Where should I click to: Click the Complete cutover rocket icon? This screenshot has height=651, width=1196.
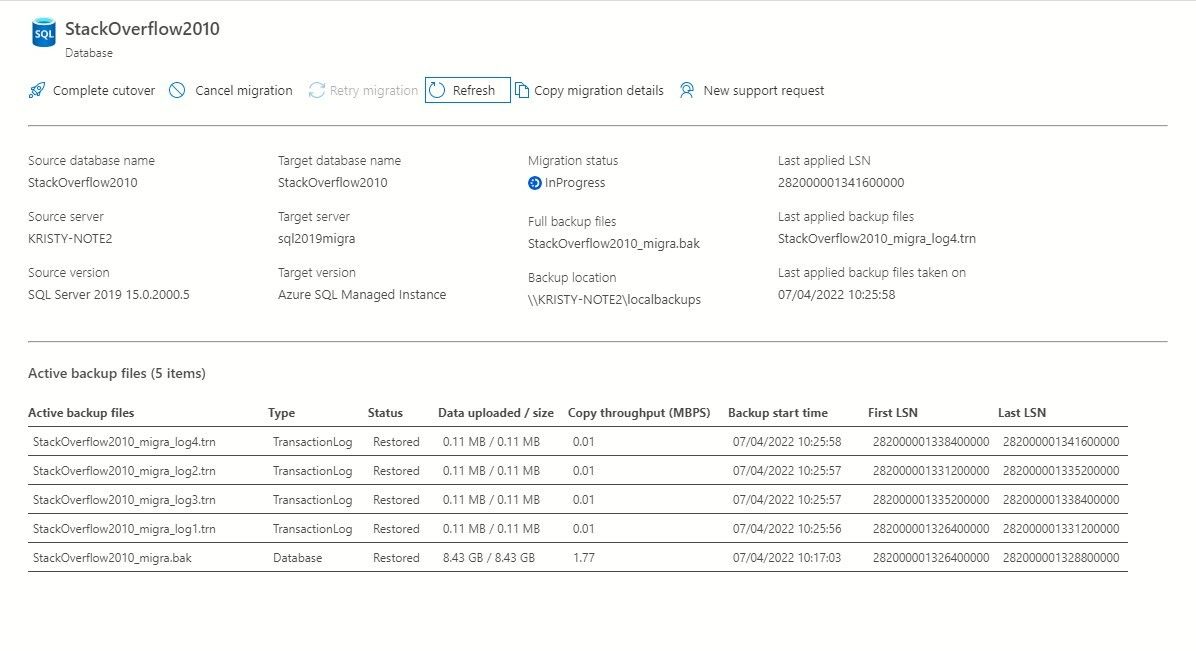[x=37, y=90]
